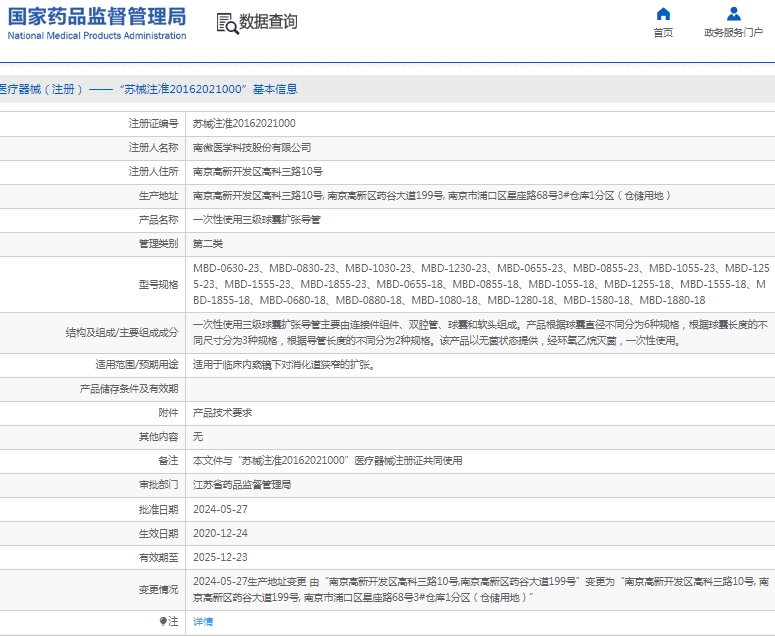775x637 pixels.
Task: Select registration number 苏械注准20162021000 value
Action: 244,124
